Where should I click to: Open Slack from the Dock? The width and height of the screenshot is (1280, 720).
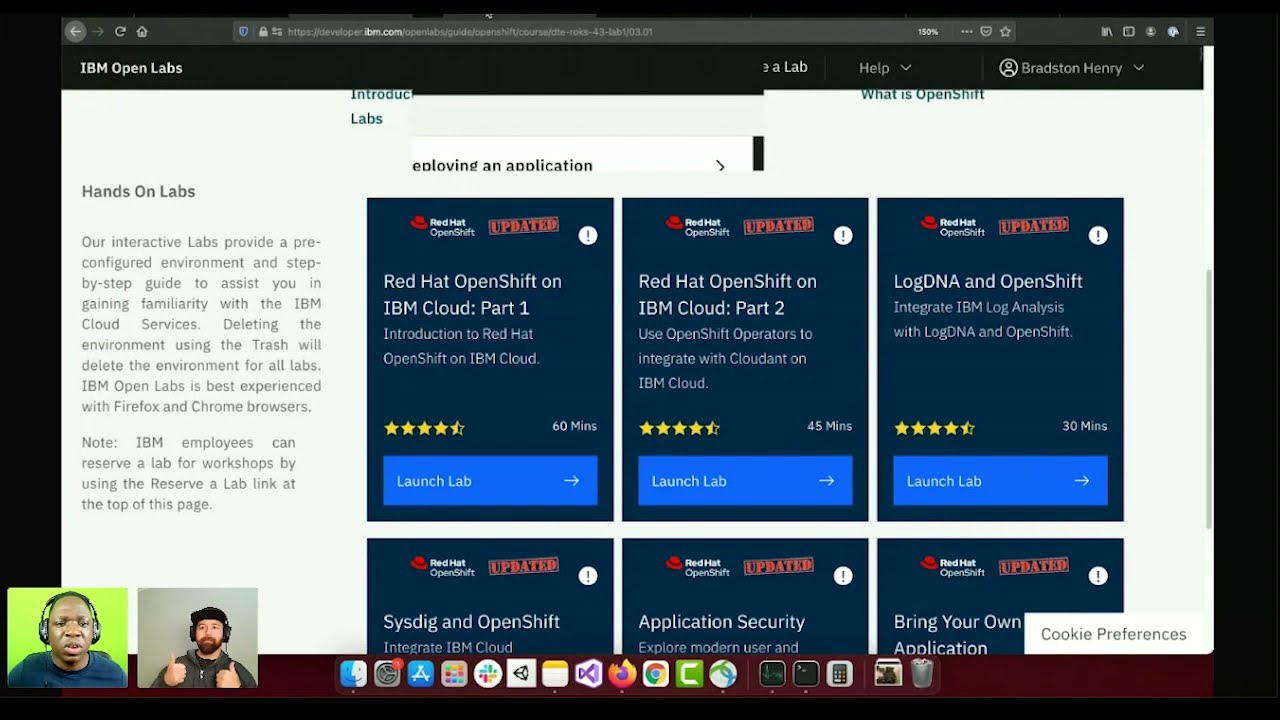(488, 675)
